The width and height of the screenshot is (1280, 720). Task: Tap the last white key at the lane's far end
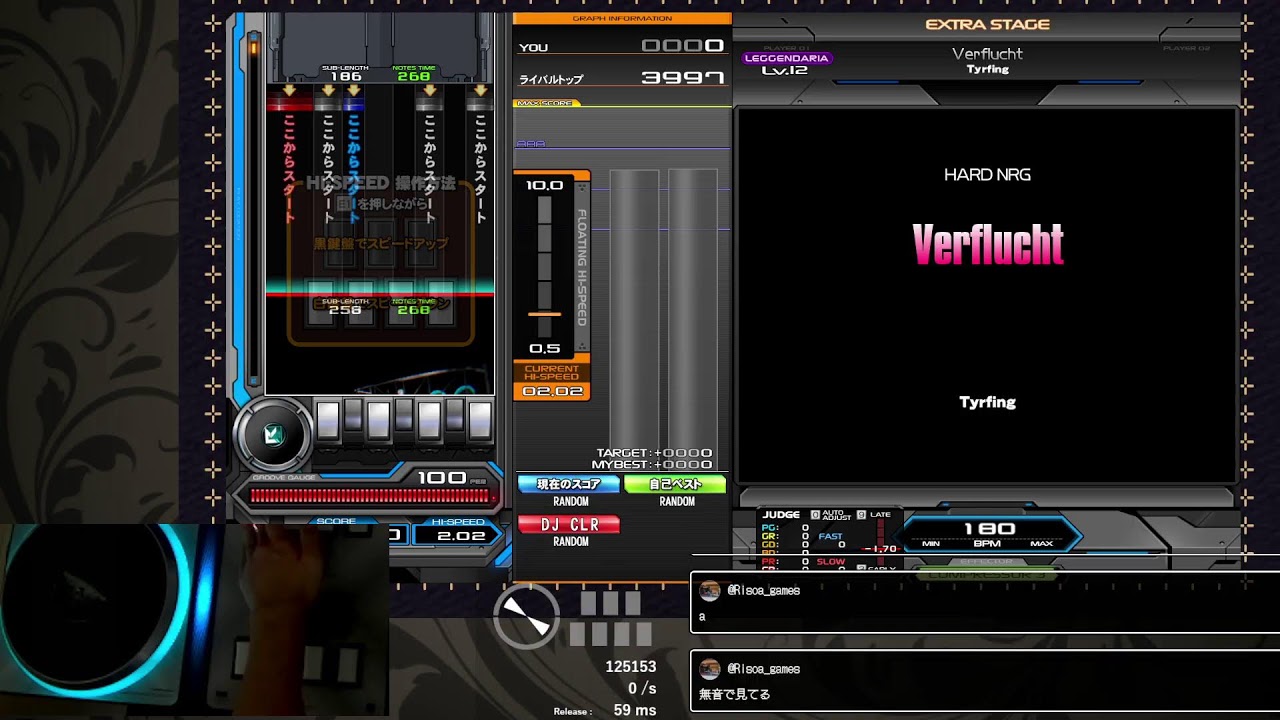[x=480, y=420]
